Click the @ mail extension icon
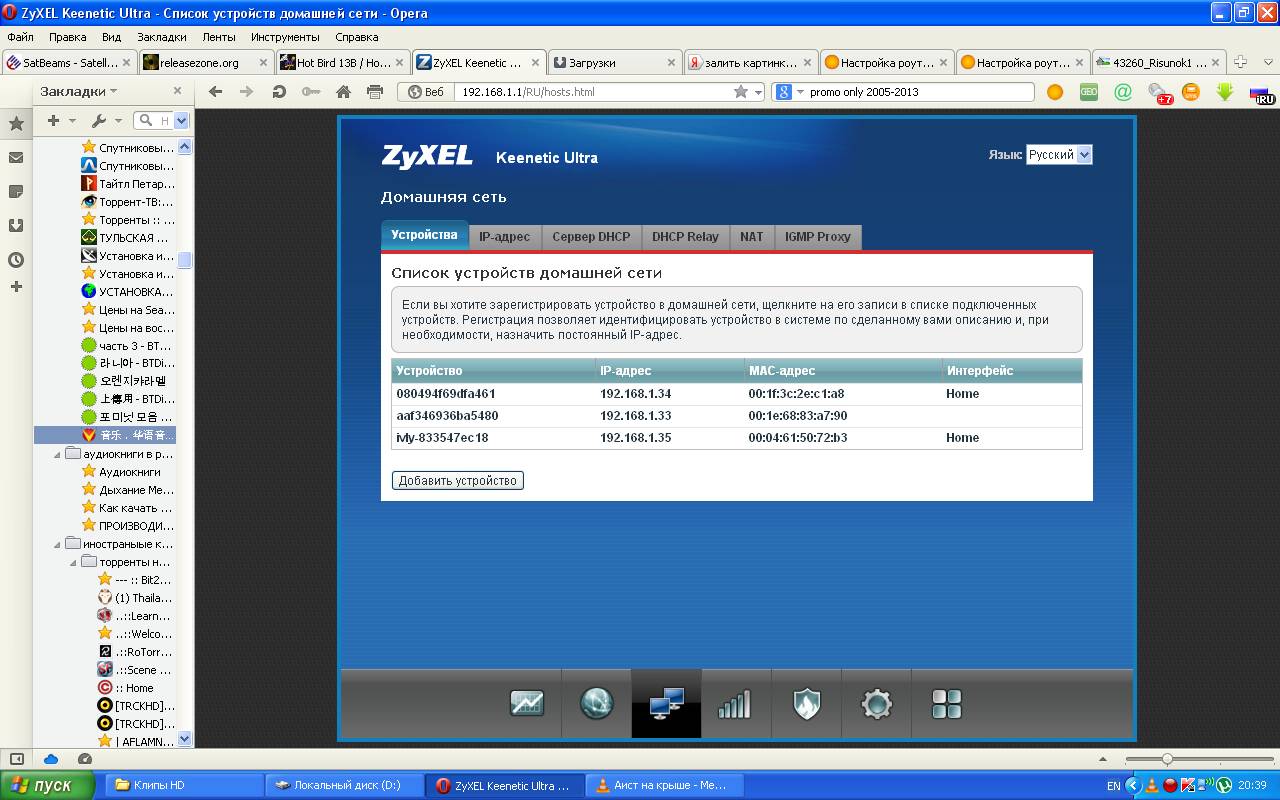1280x800 pixels. click(1123, 92)
